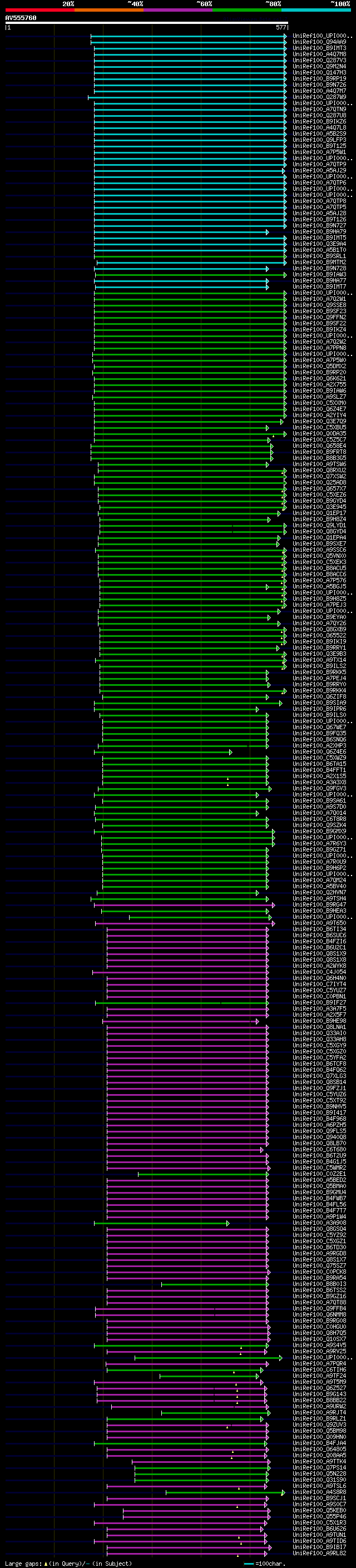
Task: Select hit label UniRef100_B9EYA0
Action: pyautogui.click(x=319, y=617)
